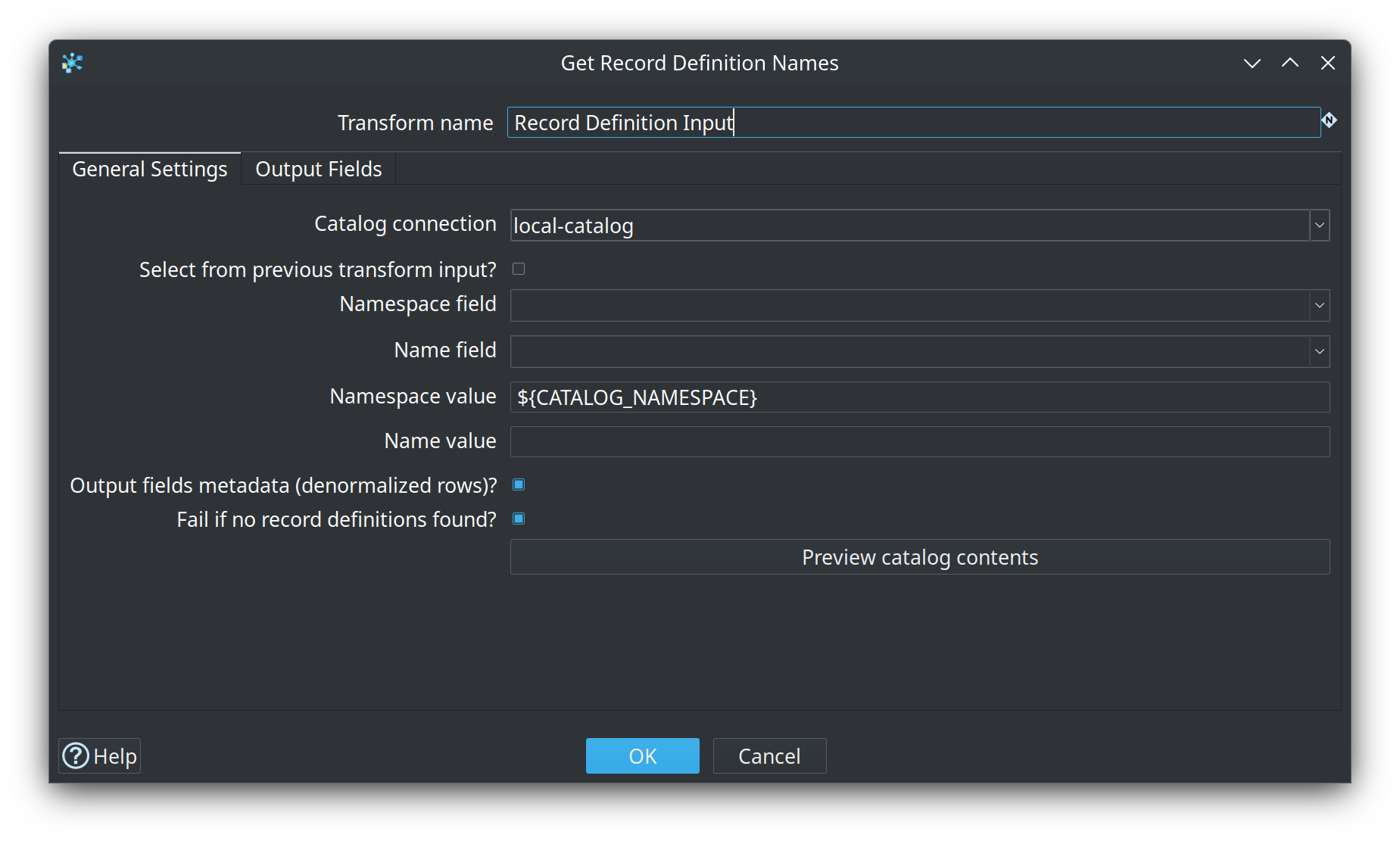Enable Select from previous transform input checkbox
The width and height of the screenshot is (1400, 841).
click(519, 269)
